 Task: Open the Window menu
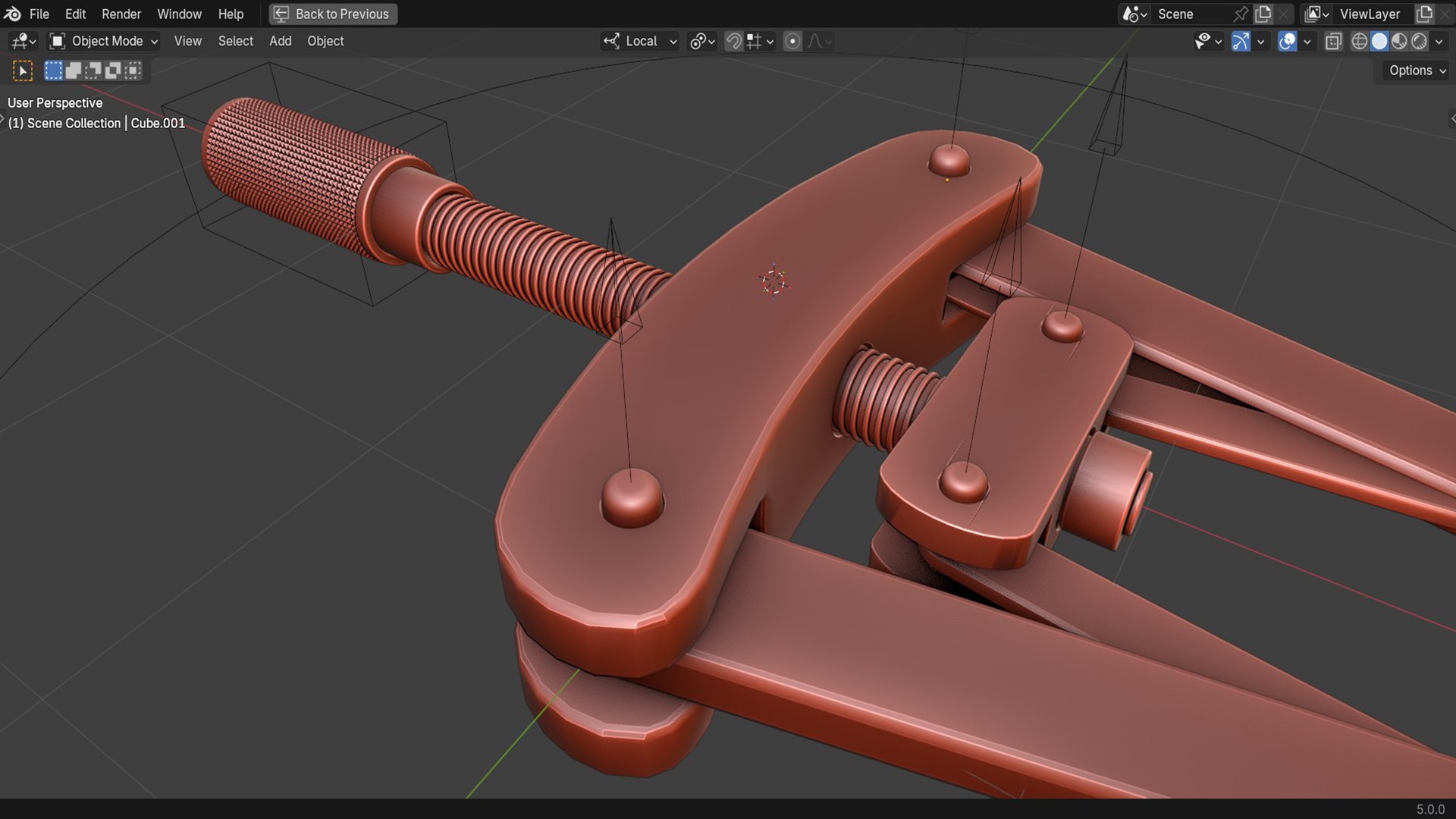pyautogui.click(x=179, y=14)
